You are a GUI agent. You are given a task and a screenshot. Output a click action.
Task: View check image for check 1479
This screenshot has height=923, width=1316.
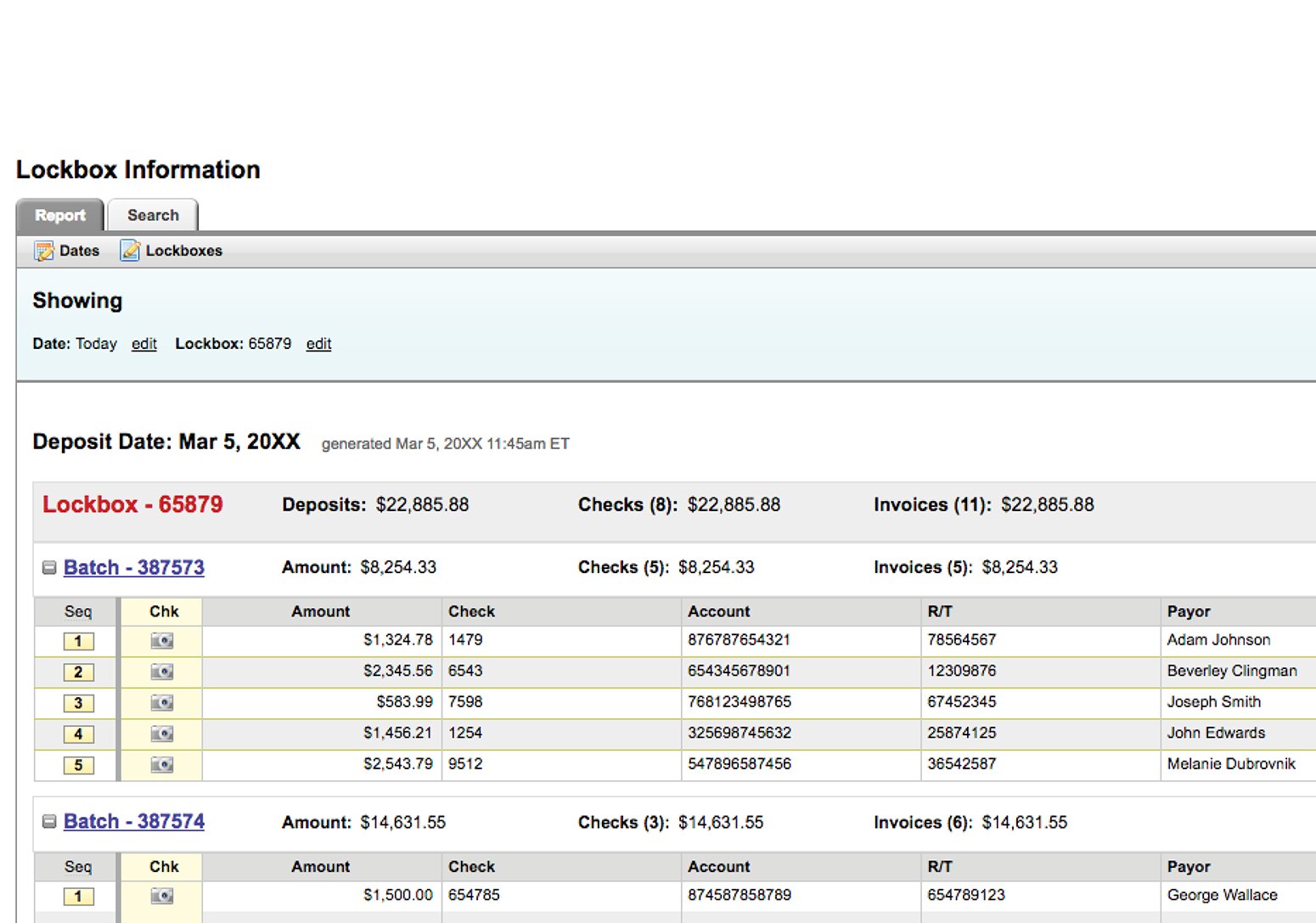point(160,641)
